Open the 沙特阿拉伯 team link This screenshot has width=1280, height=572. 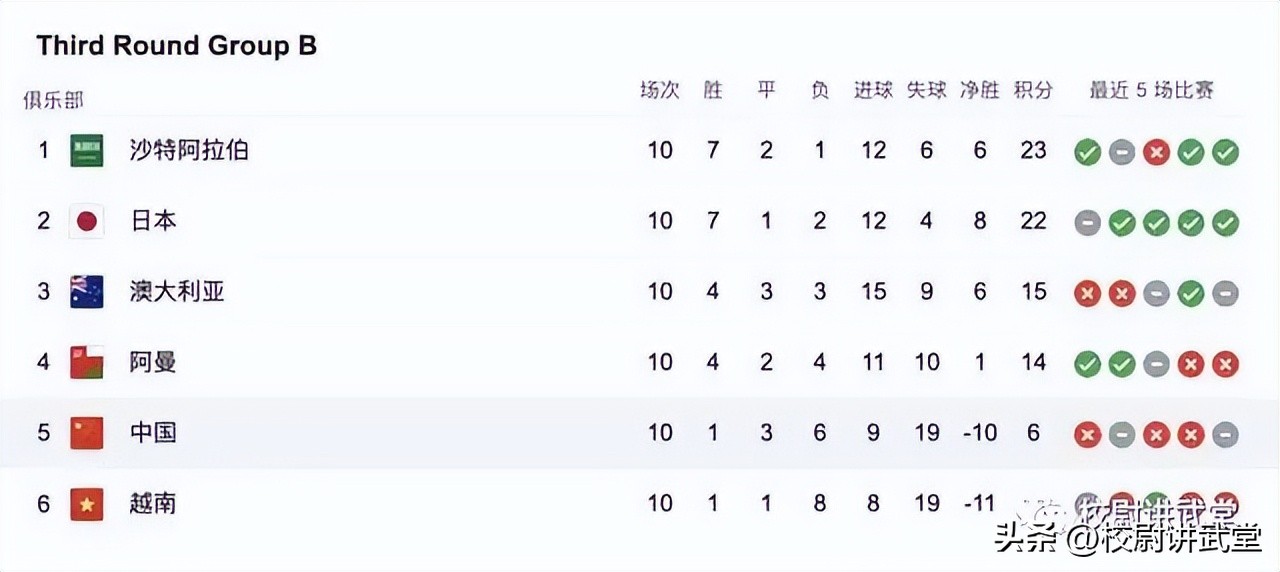[x=189, y=151]
